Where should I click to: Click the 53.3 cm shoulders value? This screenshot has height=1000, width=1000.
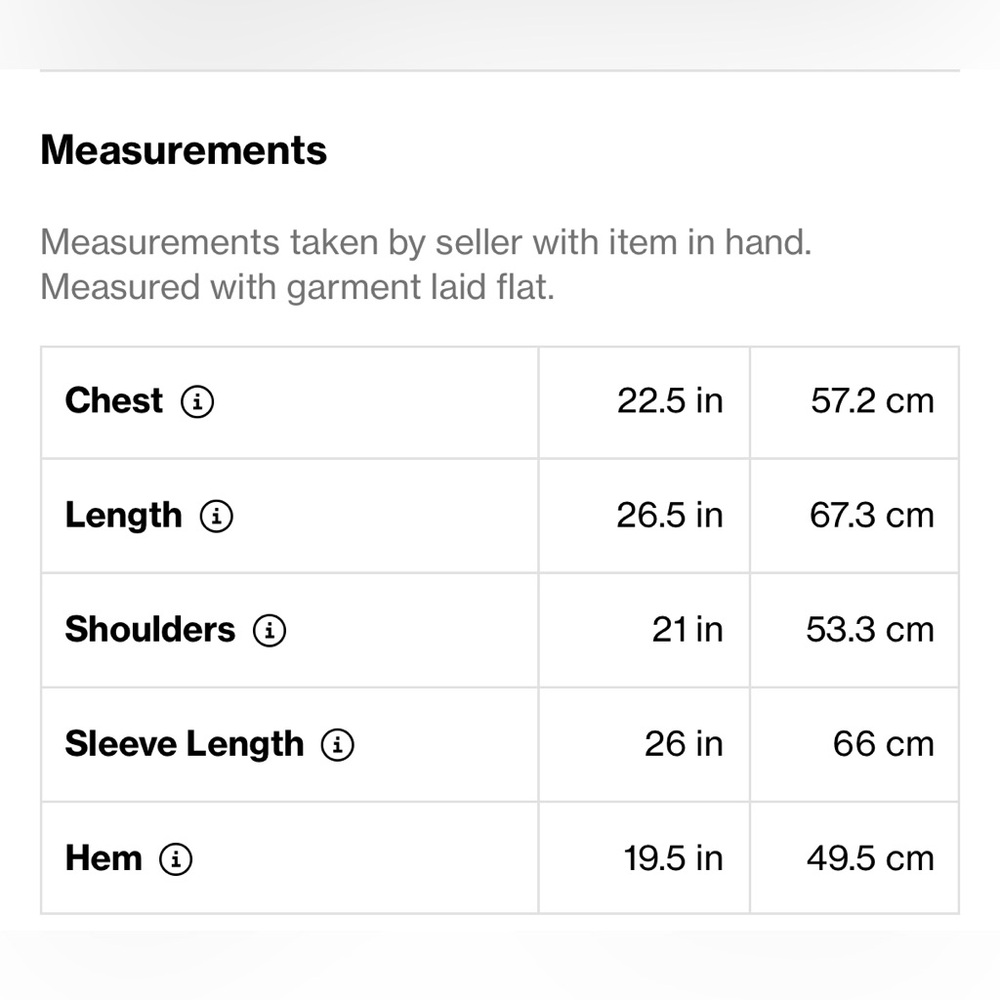(x=870, y=630)
